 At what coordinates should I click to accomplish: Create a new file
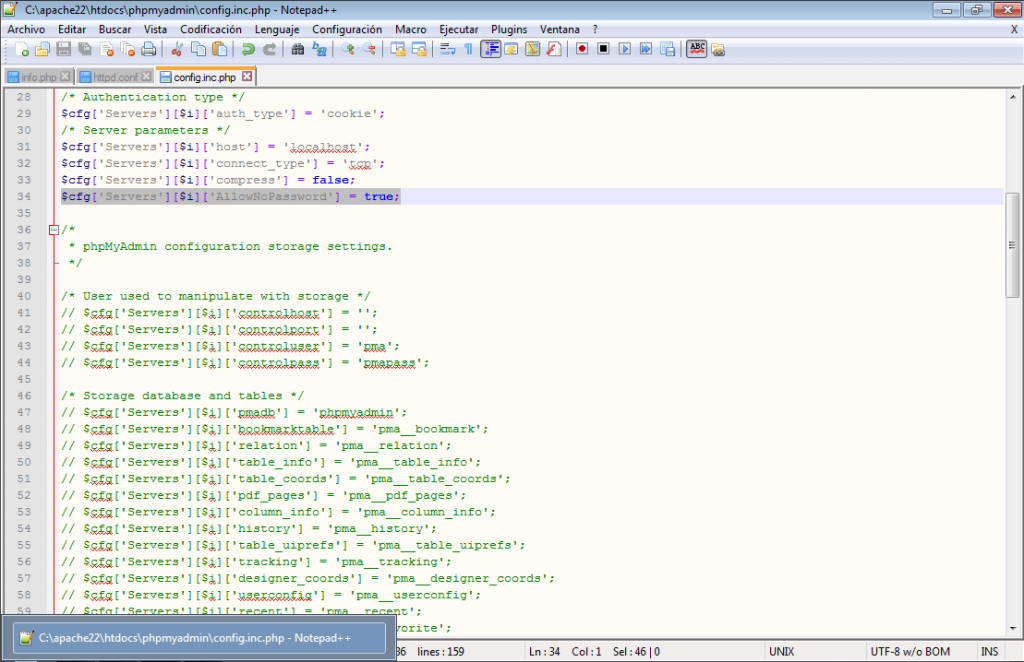pyautogui.click(x=23, y=50)
